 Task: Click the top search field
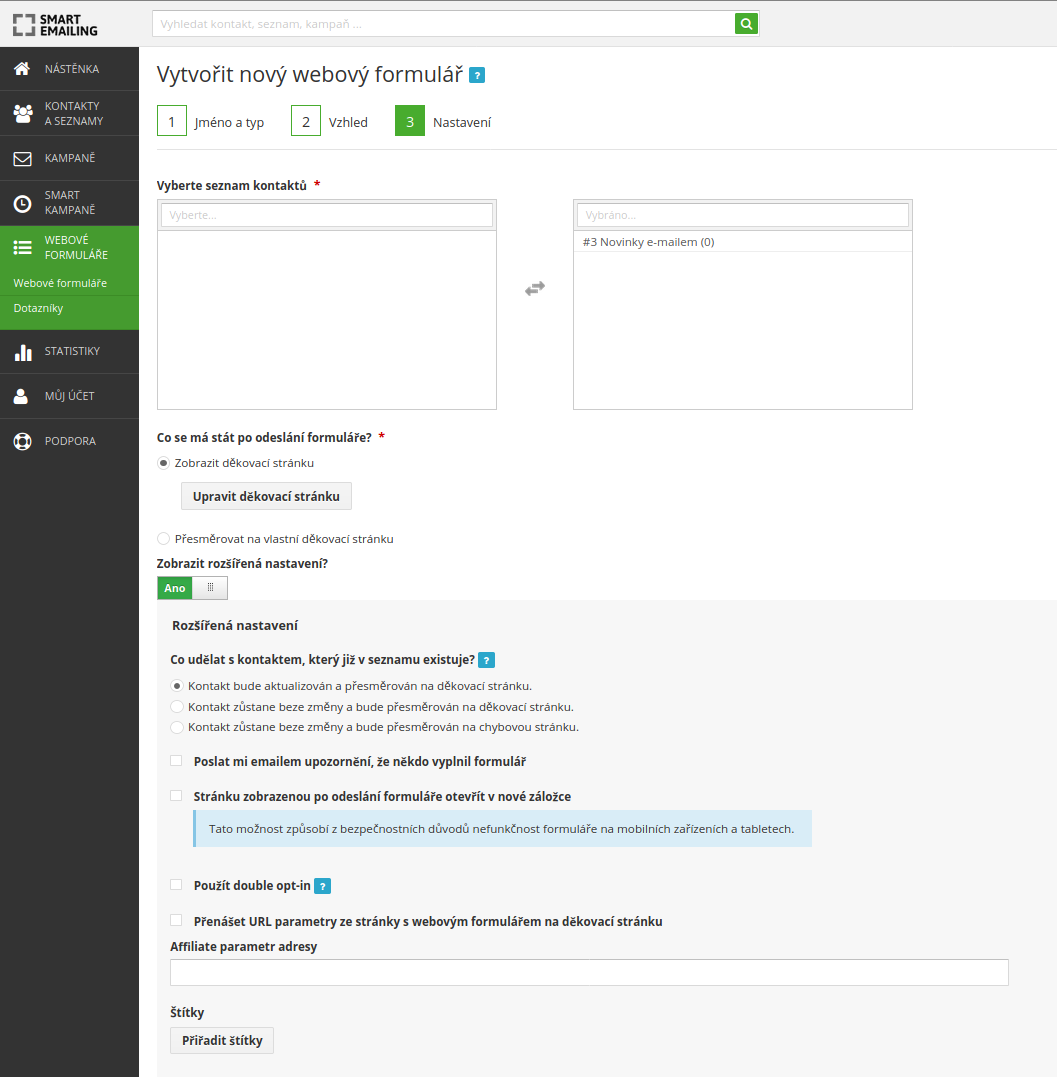point(444,24)
